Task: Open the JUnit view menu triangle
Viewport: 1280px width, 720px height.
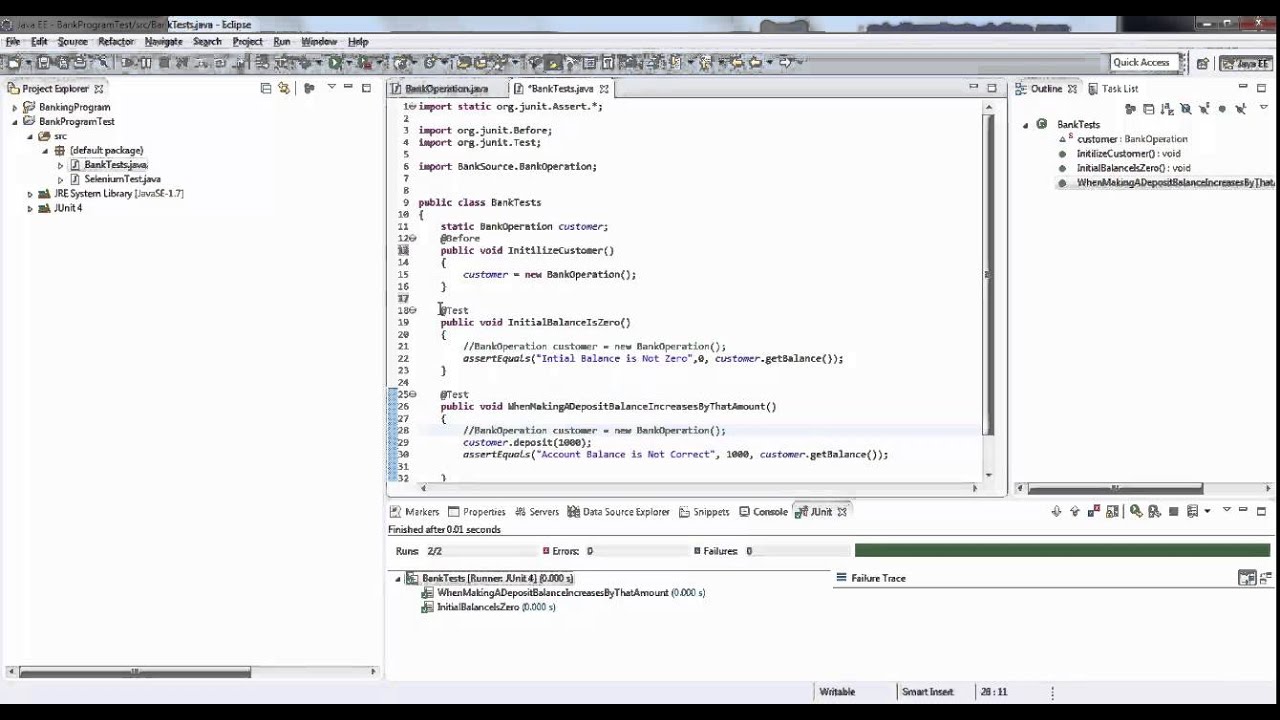Action: click(1227, 510)
